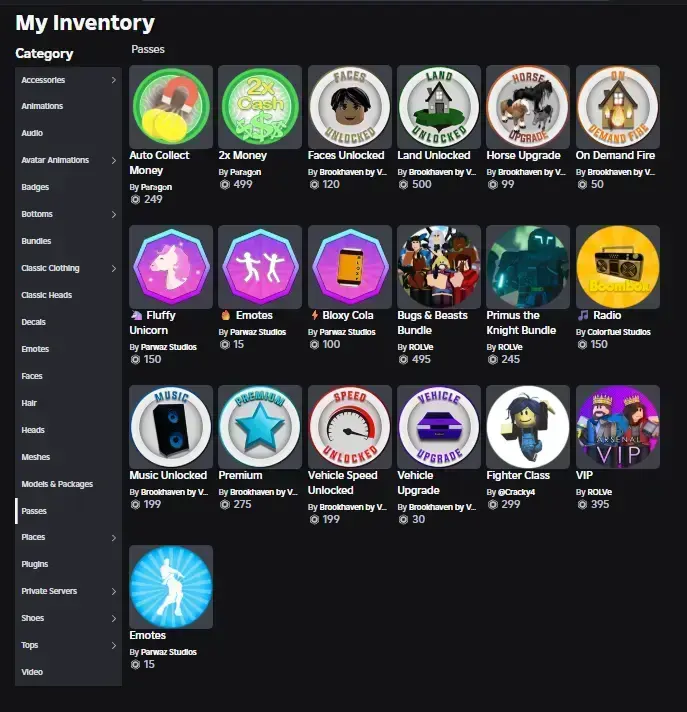Expand the Avatar Animations submenu arrow
Viewport: 687px width, 712px height.
pyautogui.click(x=114, y=160)
